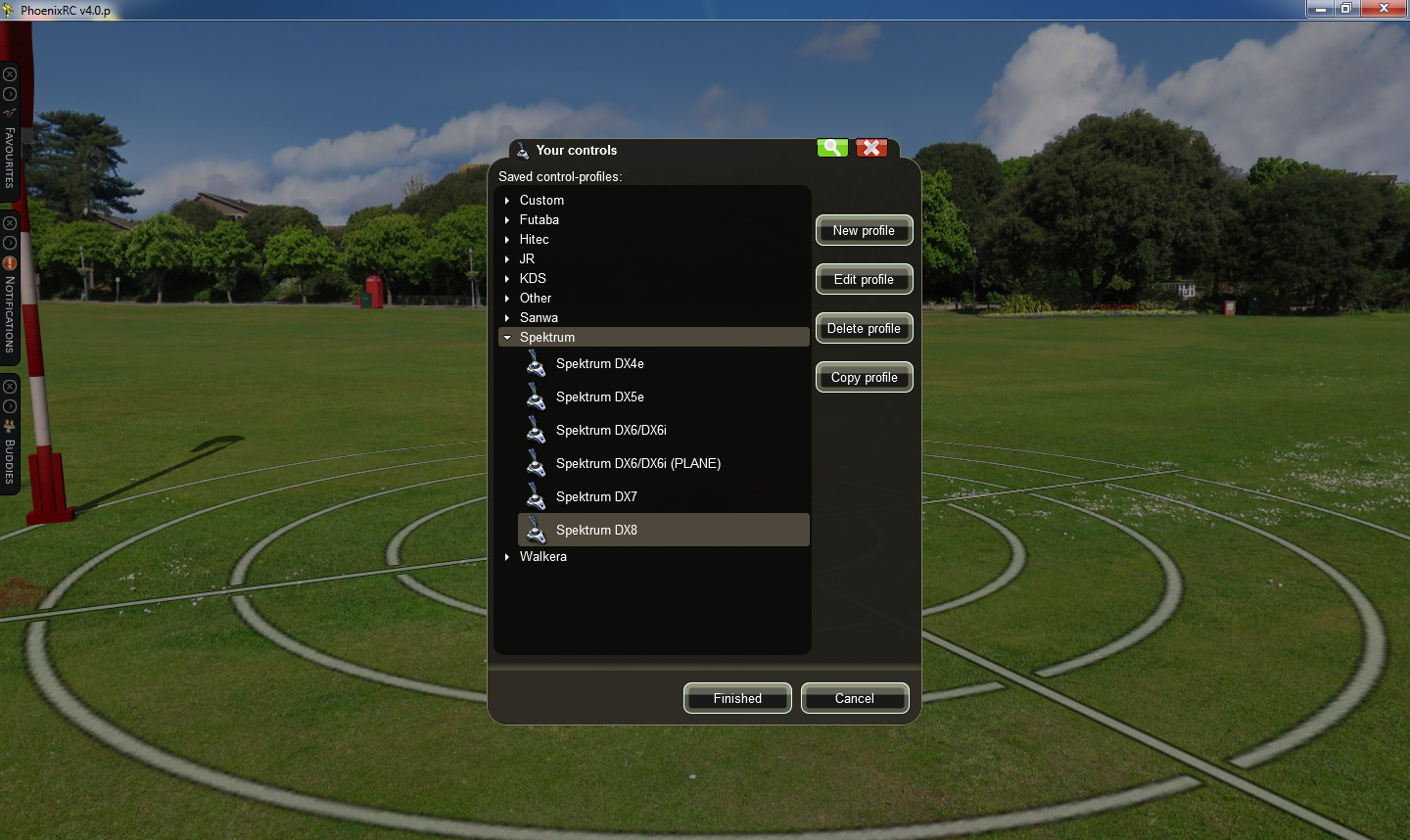Select the Spektrum DX4e profile text
This screenshot has width=1410, height=840.
click(600, 364)
